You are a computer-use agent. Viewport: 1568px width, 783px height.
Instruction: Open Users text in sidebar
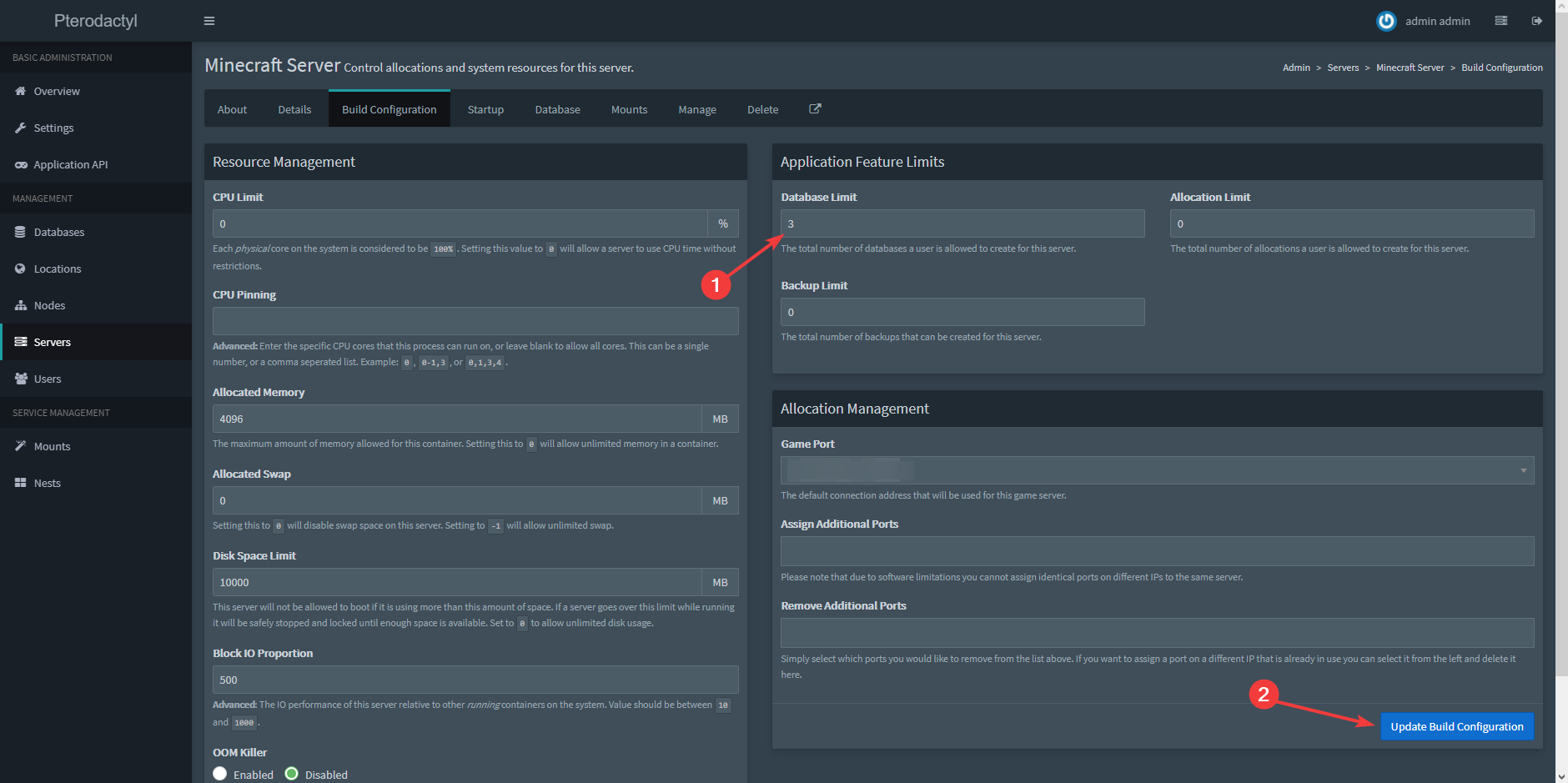(x=48, y=379)
